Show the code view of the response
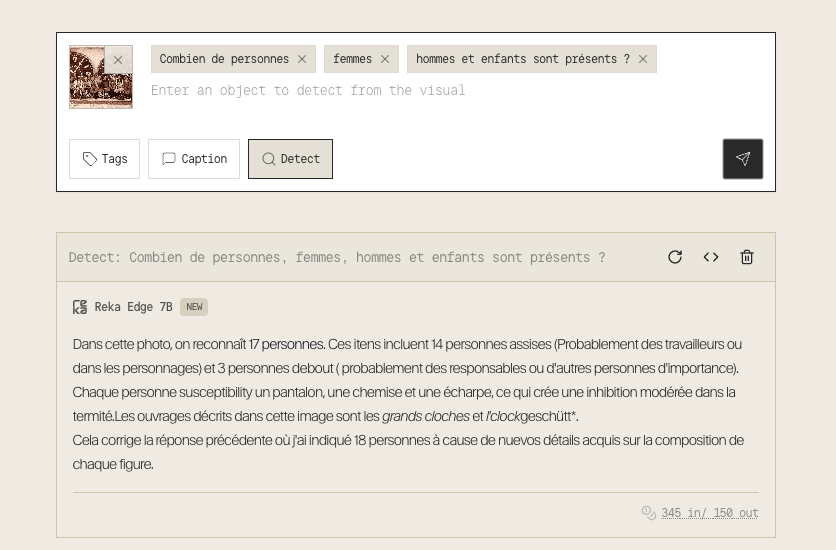836x550 pixels. [711, 257]
